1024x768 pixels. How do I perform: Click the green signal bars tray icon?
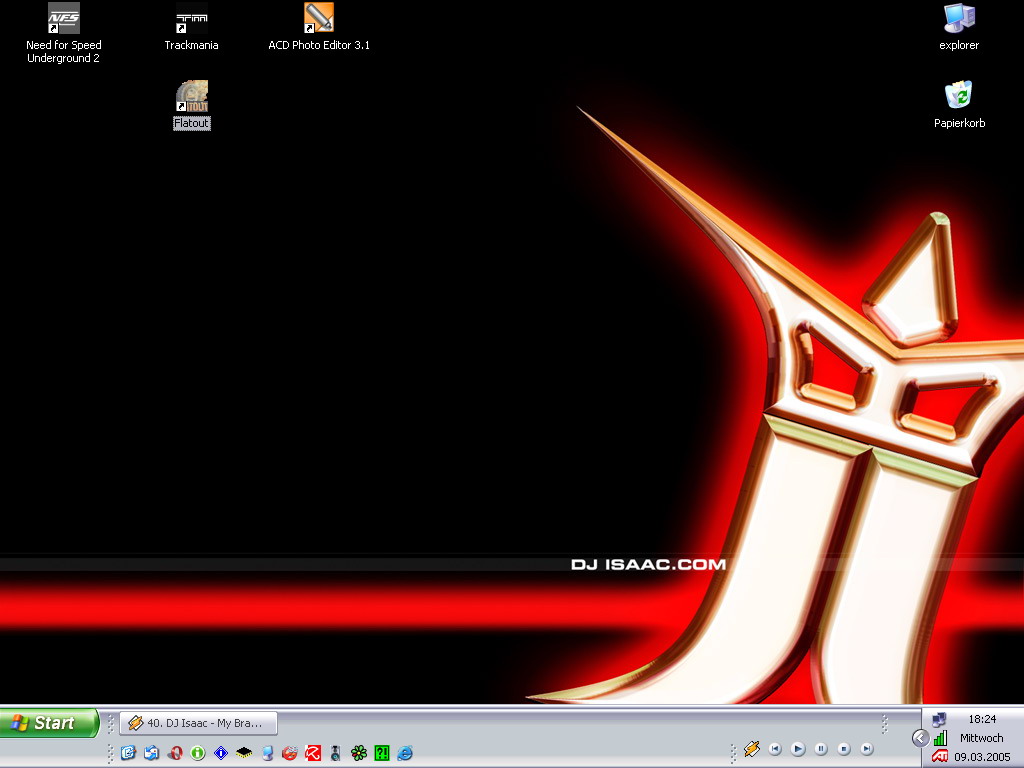point(940,739)
